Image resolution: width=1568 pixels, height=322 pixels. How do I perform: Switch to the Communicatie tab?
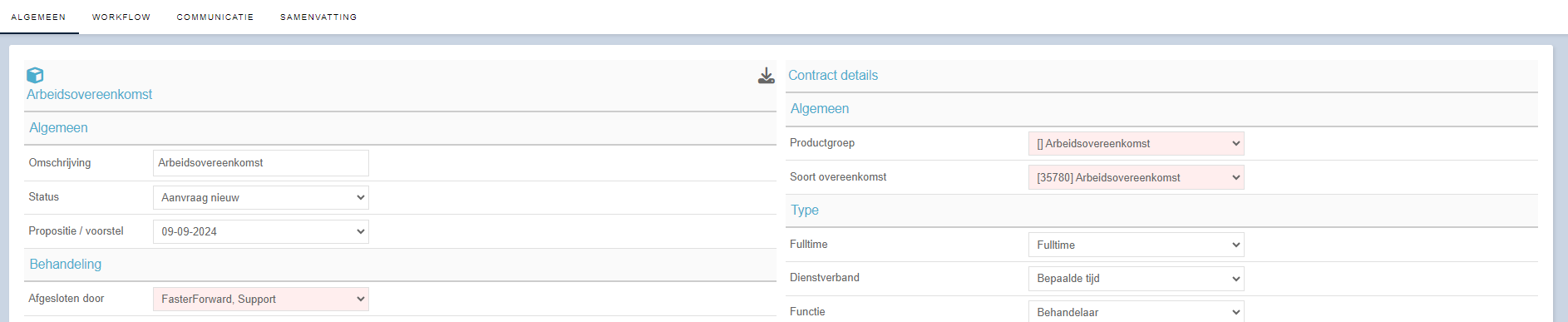215,17
